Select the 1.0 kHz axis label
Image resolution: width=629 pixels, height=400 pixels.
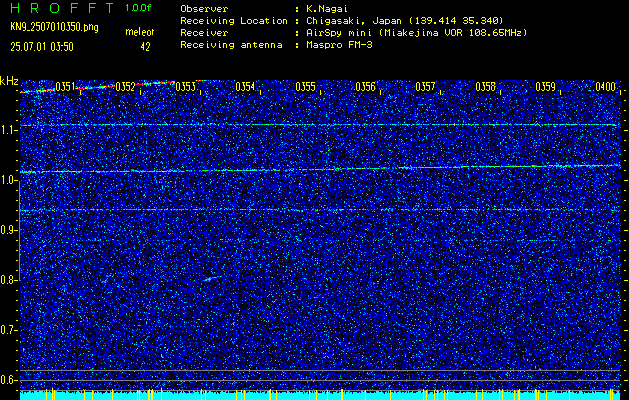(9, 181)
